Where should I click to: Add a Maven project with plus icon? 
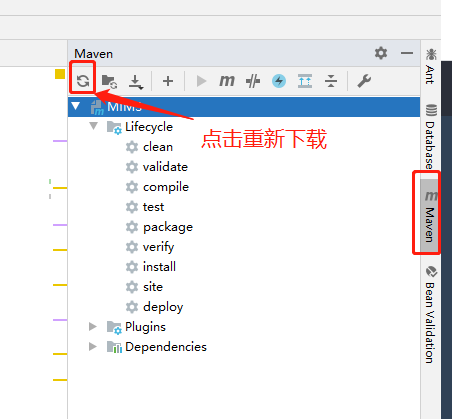pyautogui.click(x=168, y=81)
